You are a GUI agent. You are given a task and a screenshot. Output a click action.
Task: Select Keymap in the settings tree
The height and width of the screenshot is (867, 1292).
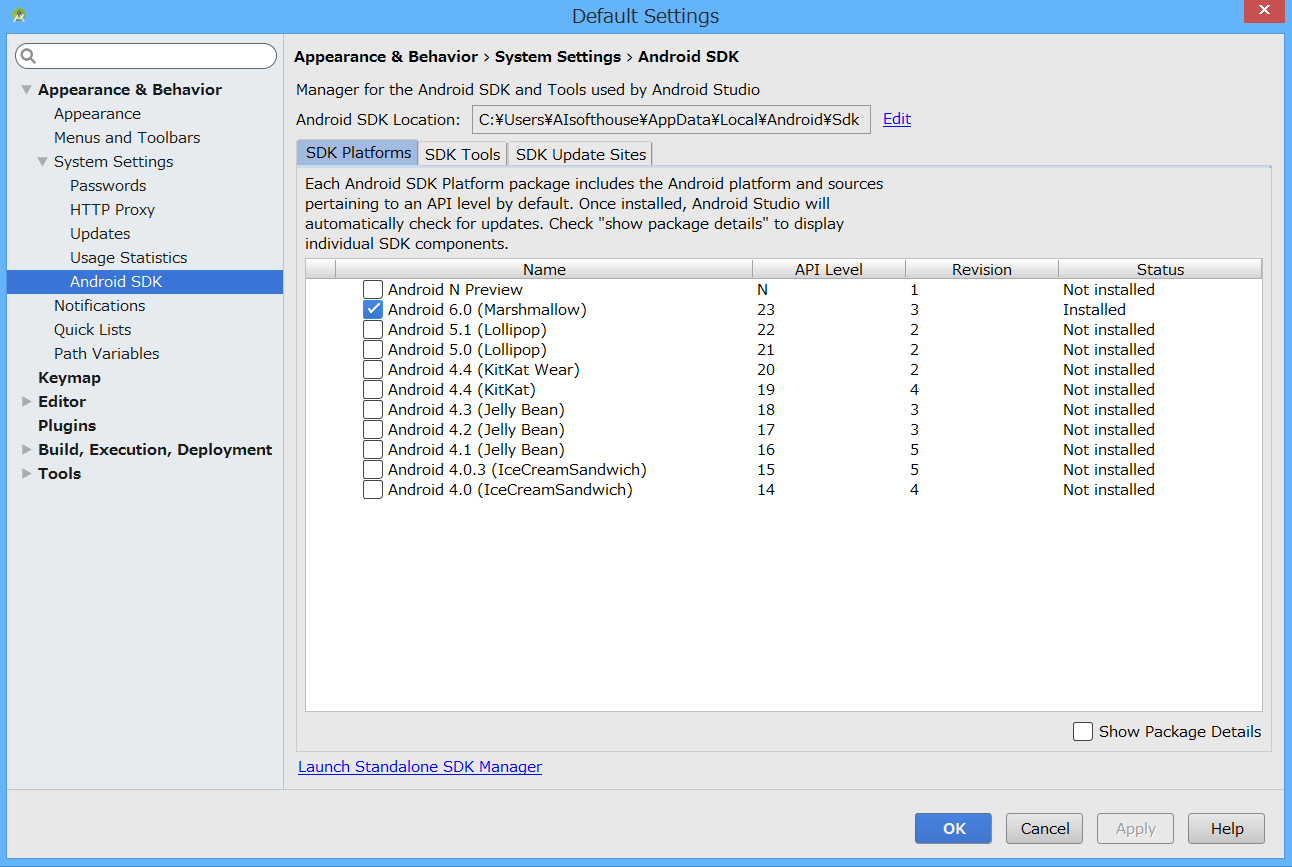(69, 378)
